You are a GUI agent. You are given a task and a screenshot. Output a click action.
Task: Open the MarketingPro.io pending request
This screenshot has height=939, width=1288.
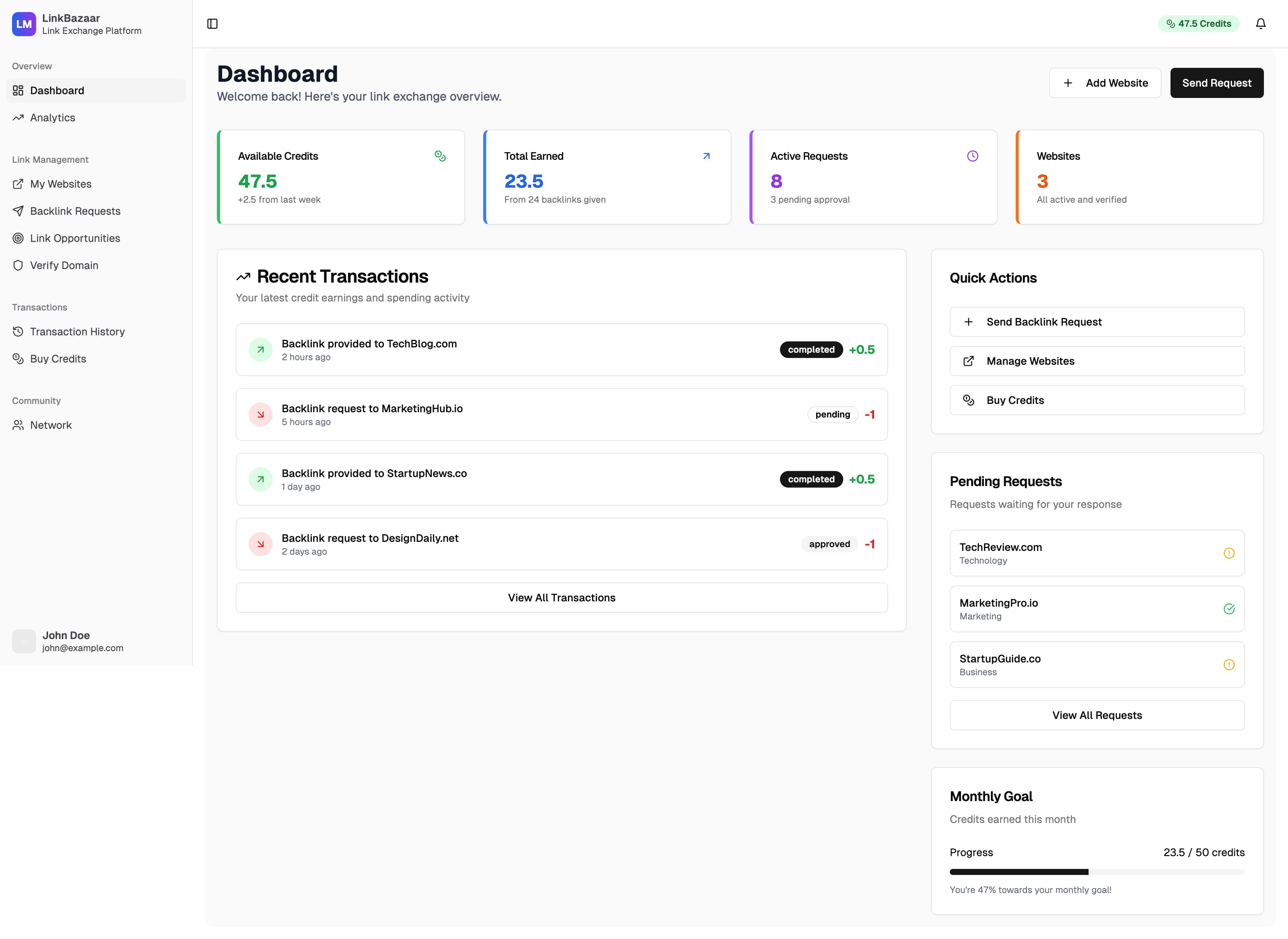(1097, 609)
